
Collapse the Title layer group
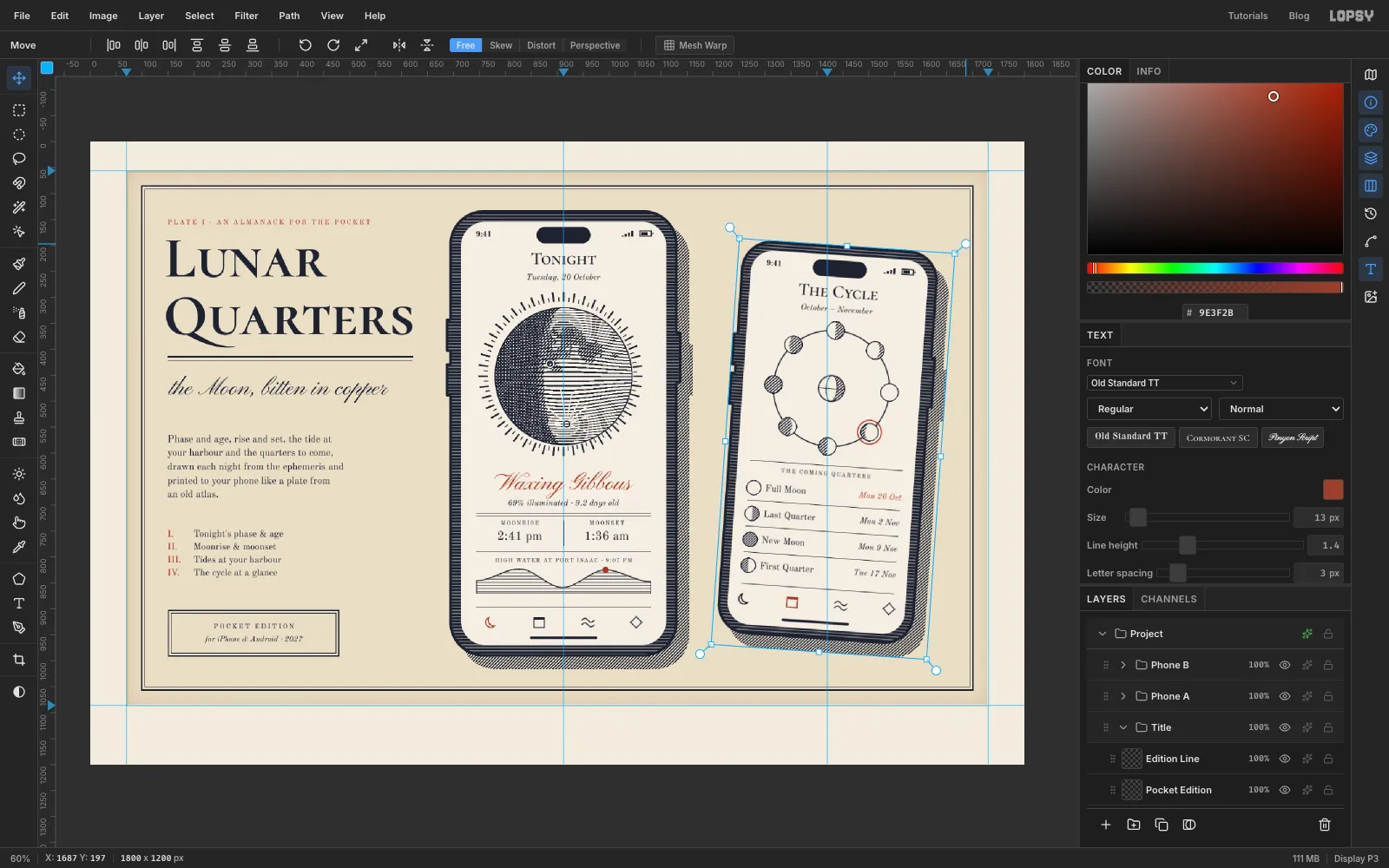pyautogui.click(x=1123, y=727)
